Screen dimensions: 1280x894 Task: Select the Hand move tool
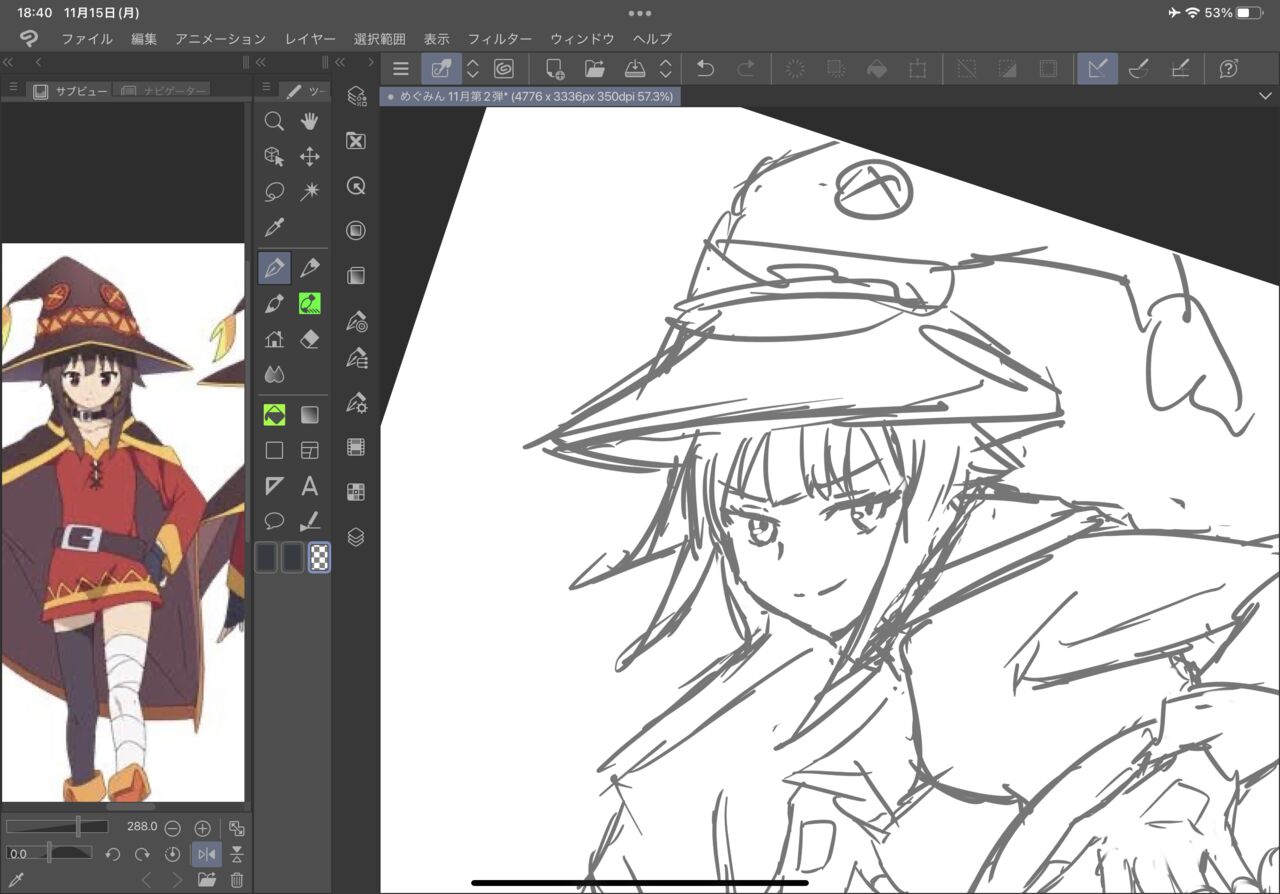point(310,122)
